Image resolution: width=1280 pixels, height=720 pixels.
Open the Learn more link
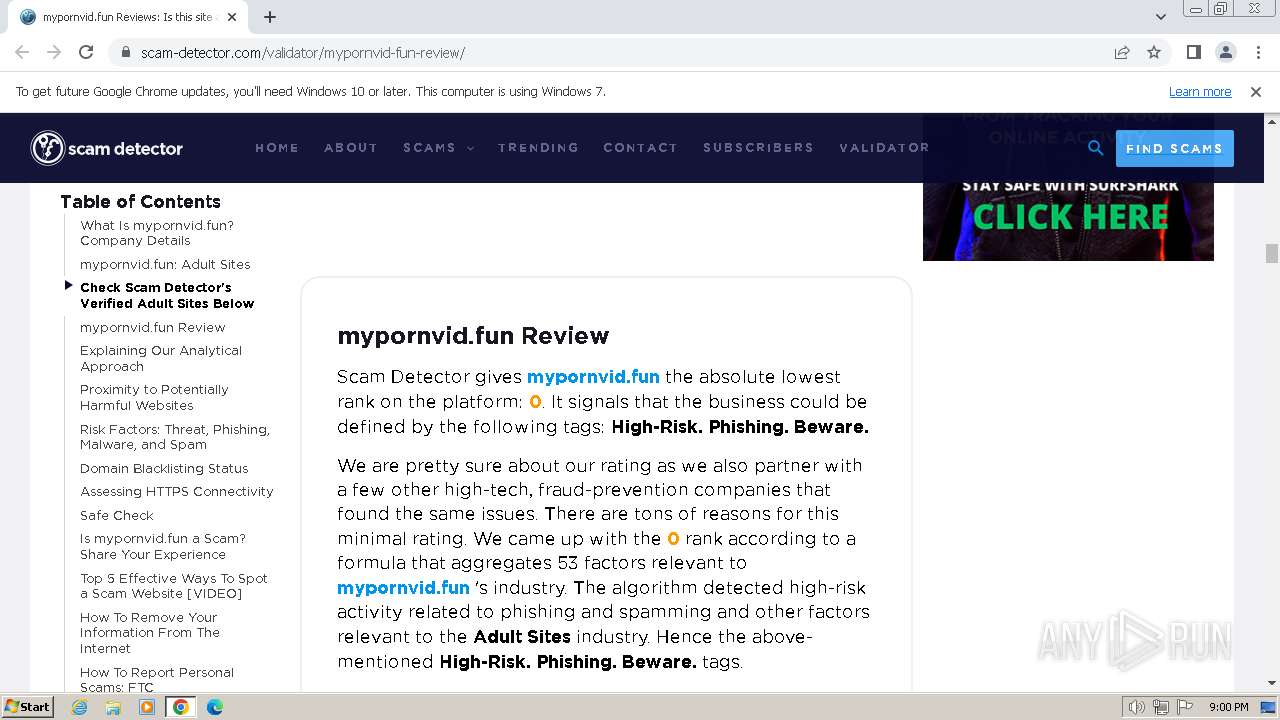coord(1200,92)
